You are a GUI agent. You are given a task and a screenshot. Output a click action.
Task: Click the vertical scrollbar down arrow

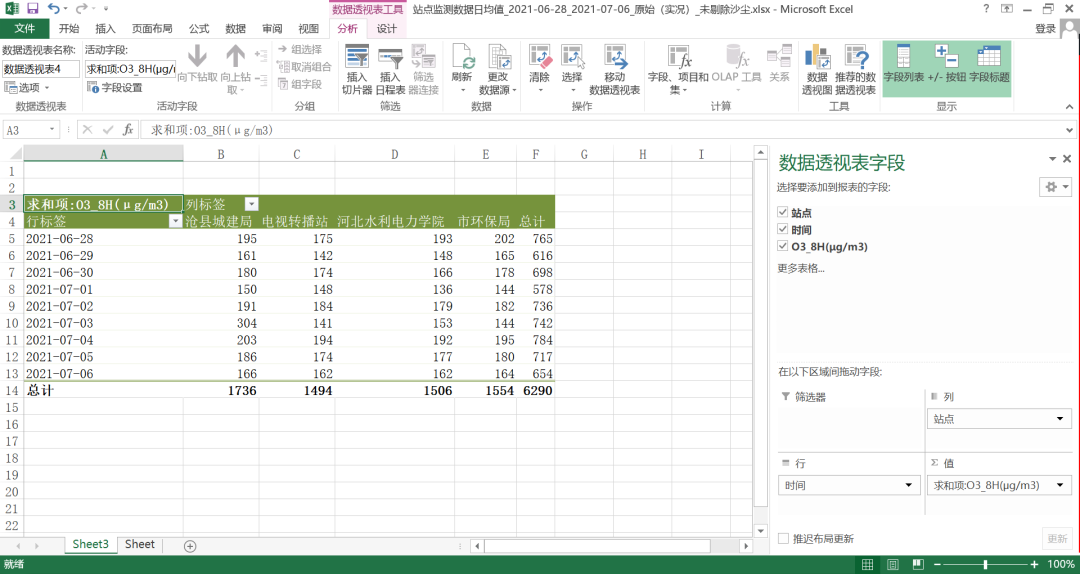[760, 531]
